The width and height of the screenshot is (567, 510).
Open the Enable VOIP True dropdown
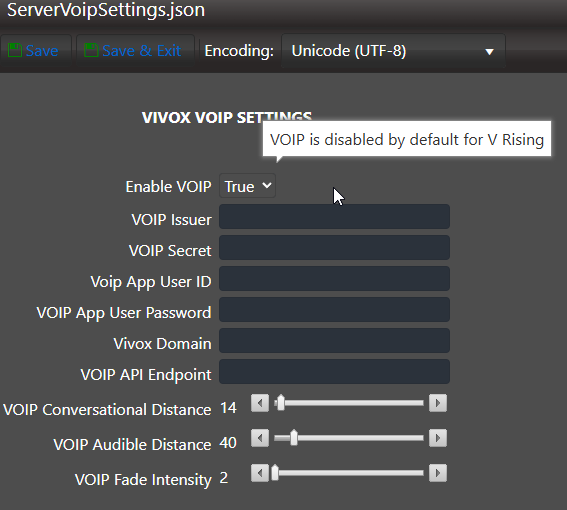click(x=247, y=186)
